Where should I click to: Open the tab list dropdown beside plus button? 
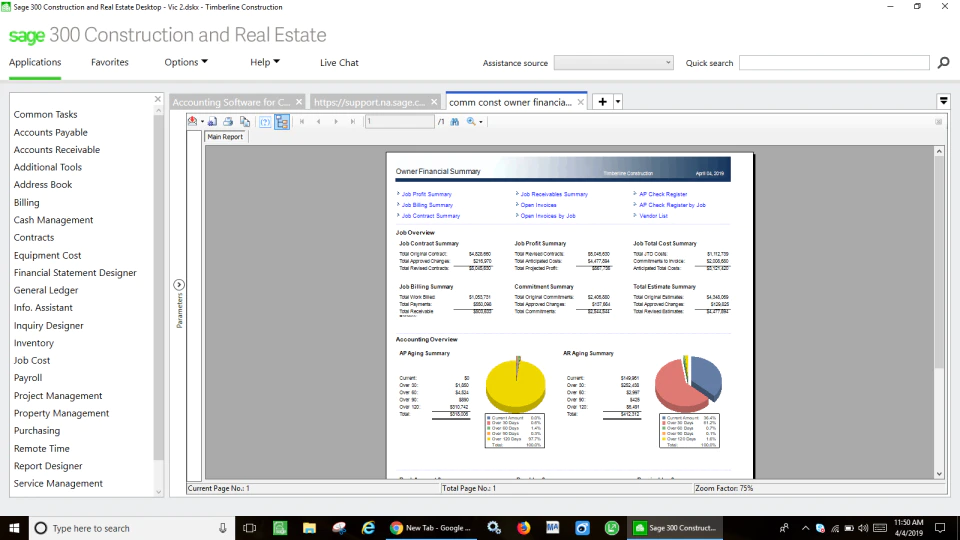(x=618, y=102)
